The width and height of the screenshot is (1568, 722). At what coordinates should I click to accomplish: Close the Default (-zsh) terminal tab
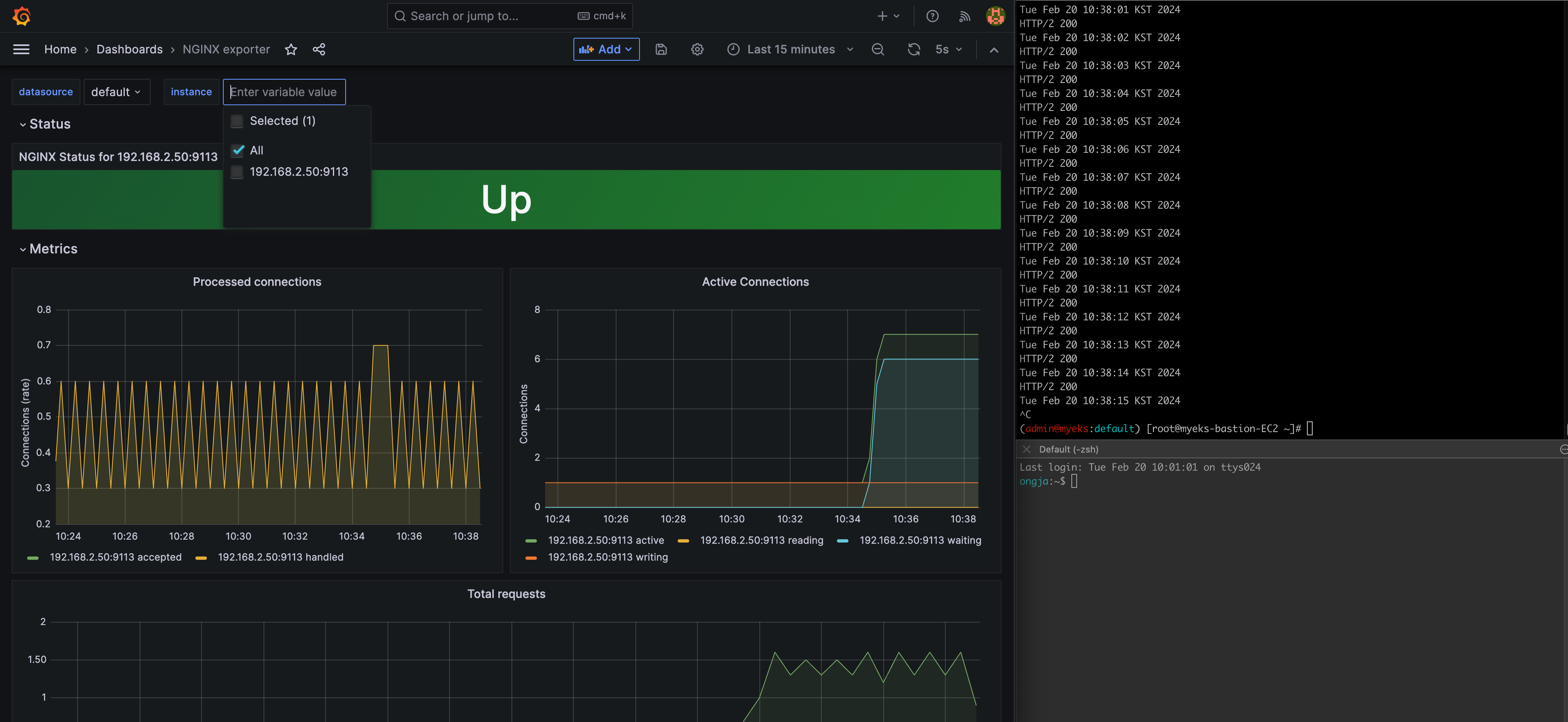(x=1027, y=449)
